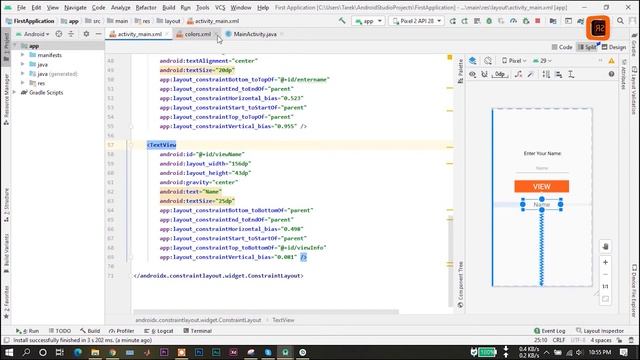640x360 pixels.
Task: Click the pack icon in design toolbar
Action: 546,74
